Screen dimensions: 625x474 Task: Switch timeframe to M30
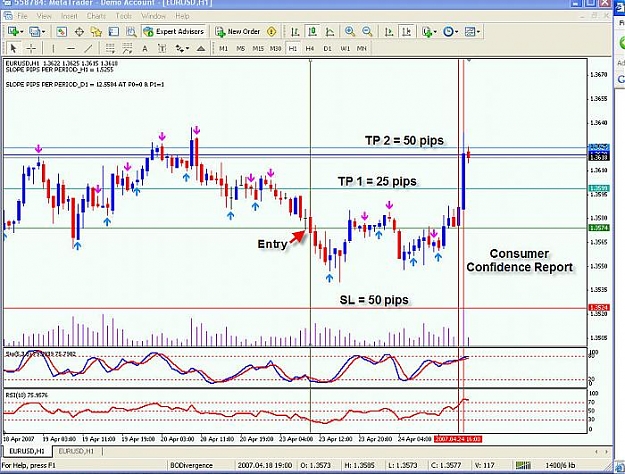(275, 49)
